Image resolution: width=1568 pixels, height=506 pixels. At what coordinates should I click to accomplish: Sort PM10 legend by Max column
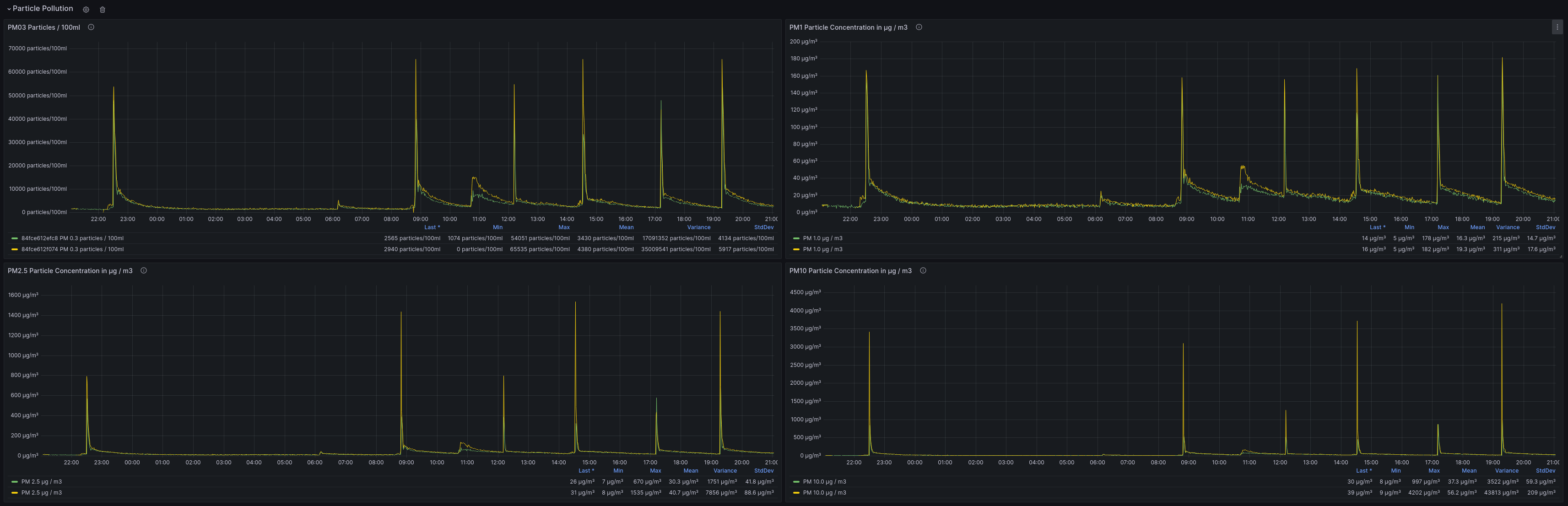(x=1434, y=471)
